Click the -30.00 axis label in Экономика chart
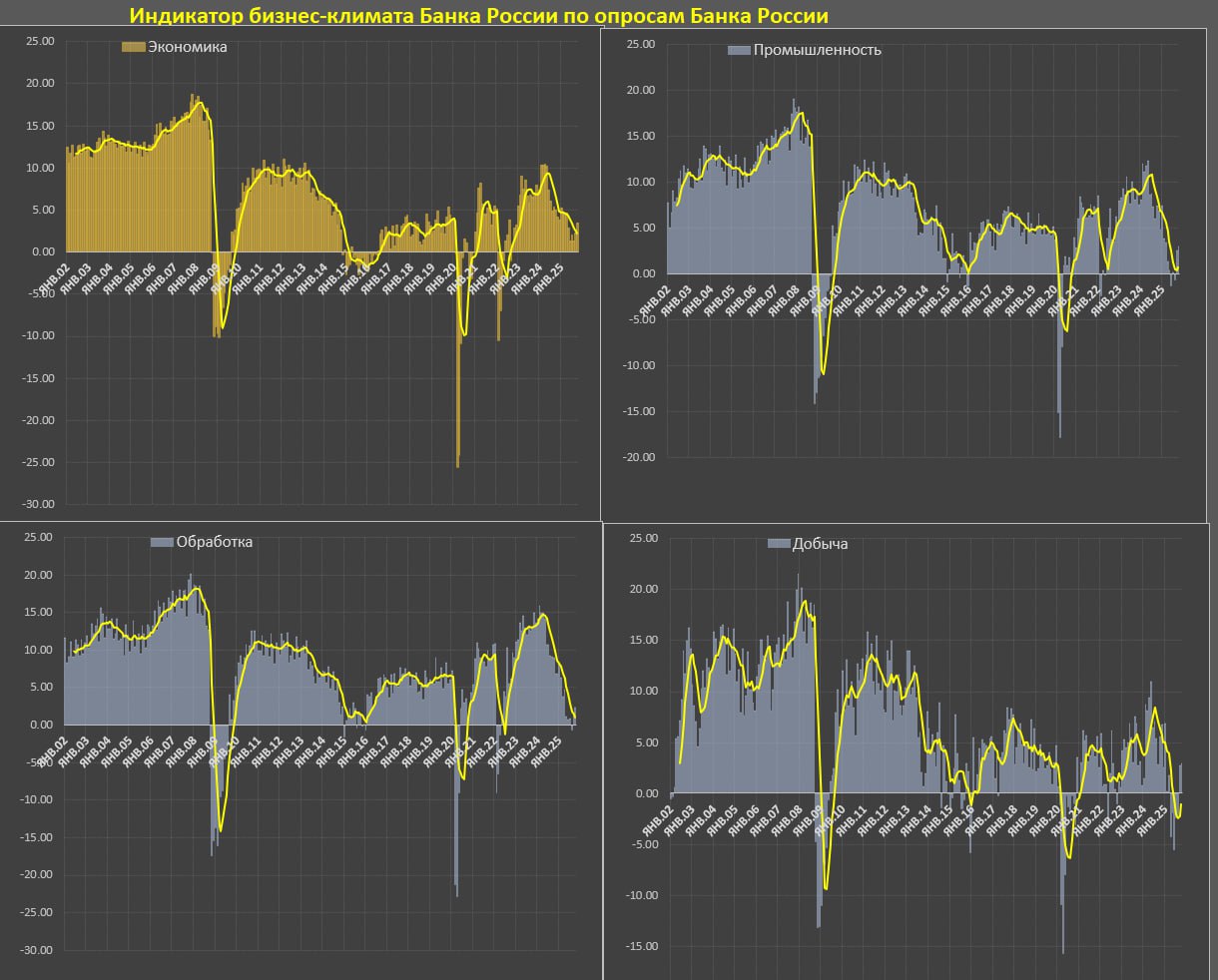This screenshot has width=1218, height=980. coord(40,504)
